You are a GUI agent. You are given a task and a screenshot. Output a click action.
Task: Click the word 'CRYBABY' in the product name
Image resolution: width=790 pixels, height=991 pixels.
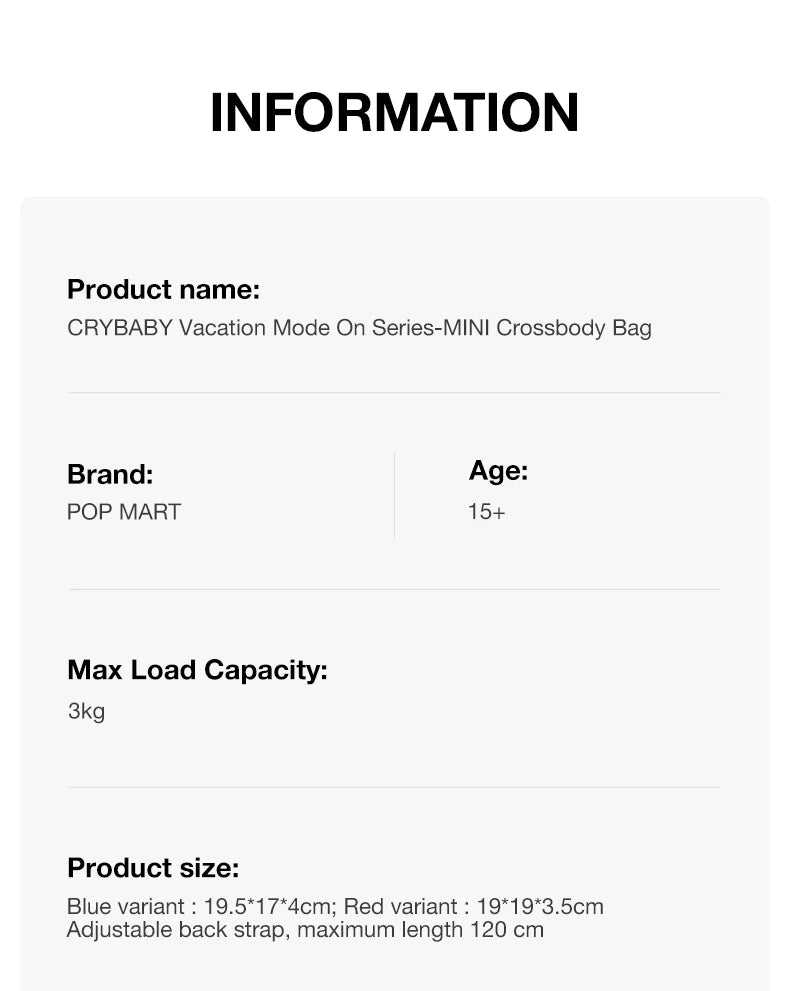pos(119,328)
